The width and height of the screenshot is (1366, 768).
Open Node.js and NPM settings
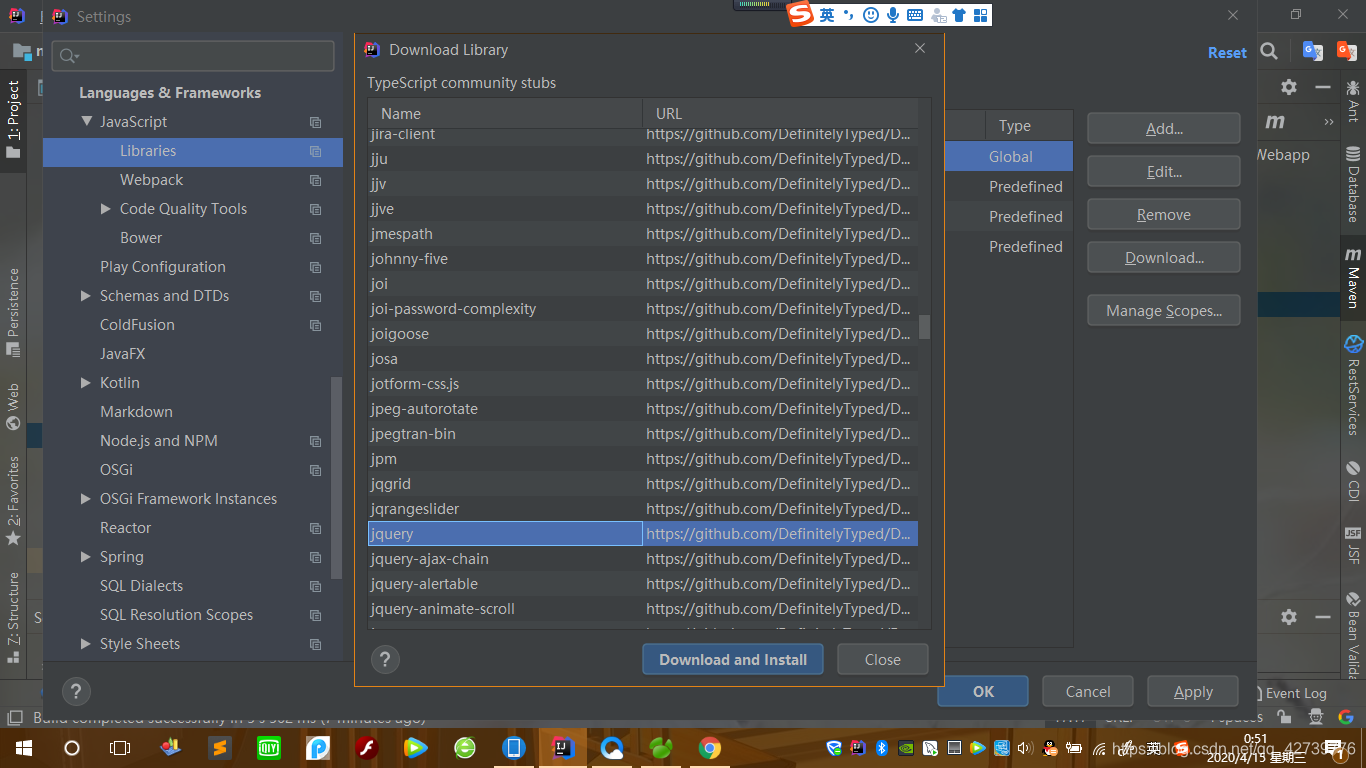tap(159, 441)
